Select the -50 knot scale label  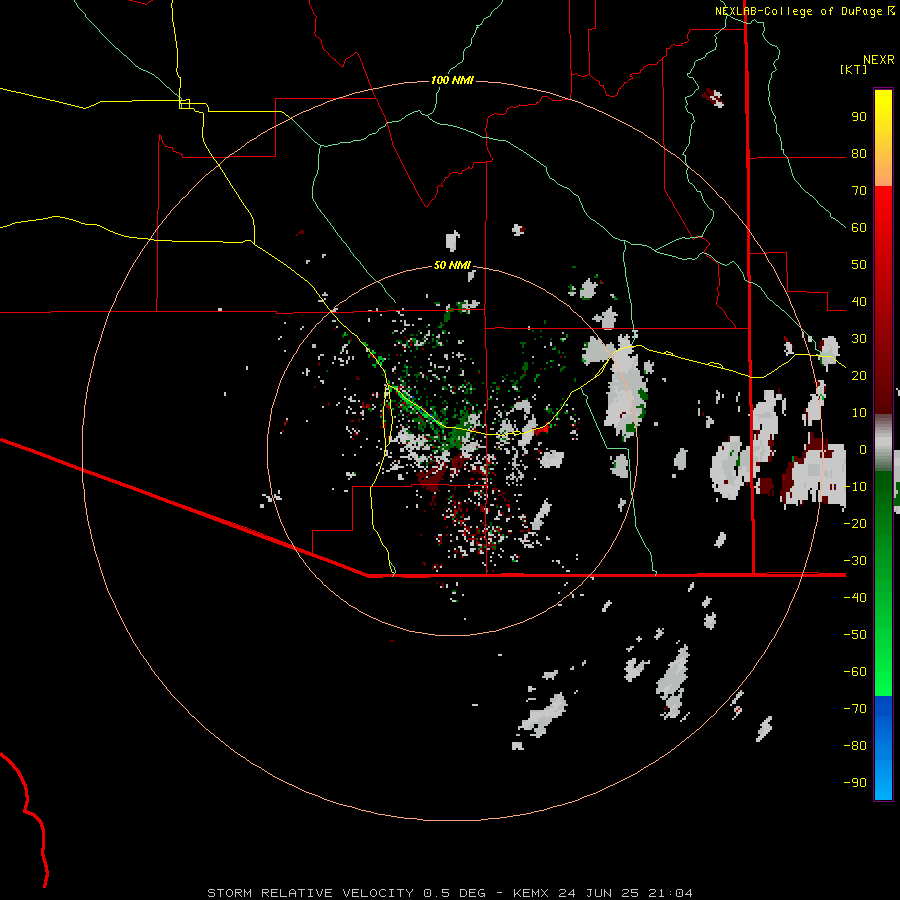point(855,635)
